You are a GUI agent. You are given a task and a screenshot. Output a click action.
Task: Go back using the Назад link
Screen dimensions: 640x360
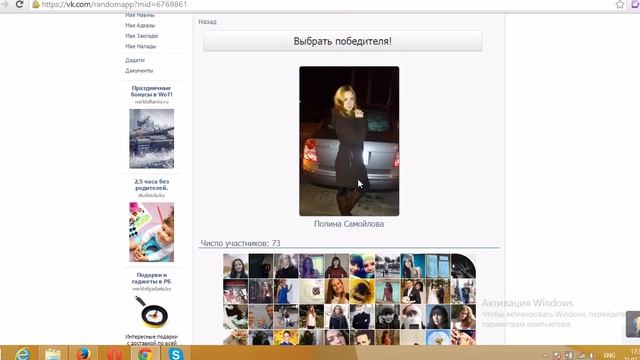coord(207,22)
